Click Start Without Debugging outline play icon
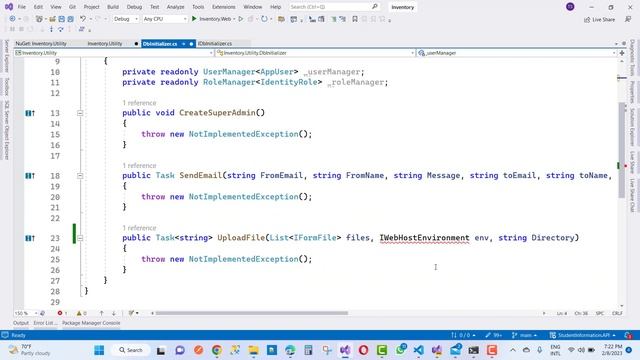 (241, 19)
